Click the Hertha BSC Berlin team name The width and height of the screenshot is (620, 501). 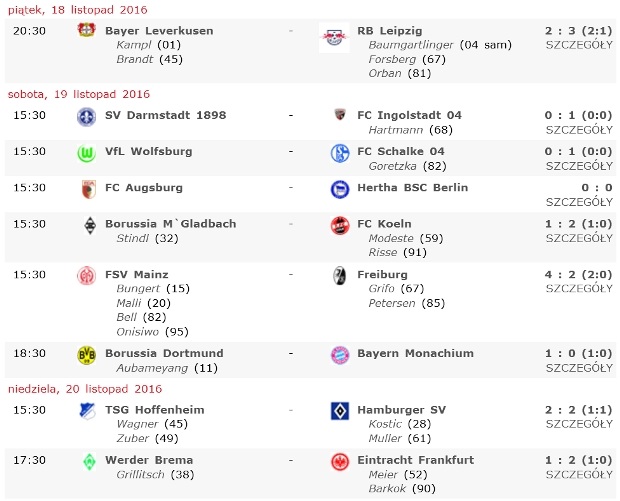pyautogui.click(x=412, y=188)
